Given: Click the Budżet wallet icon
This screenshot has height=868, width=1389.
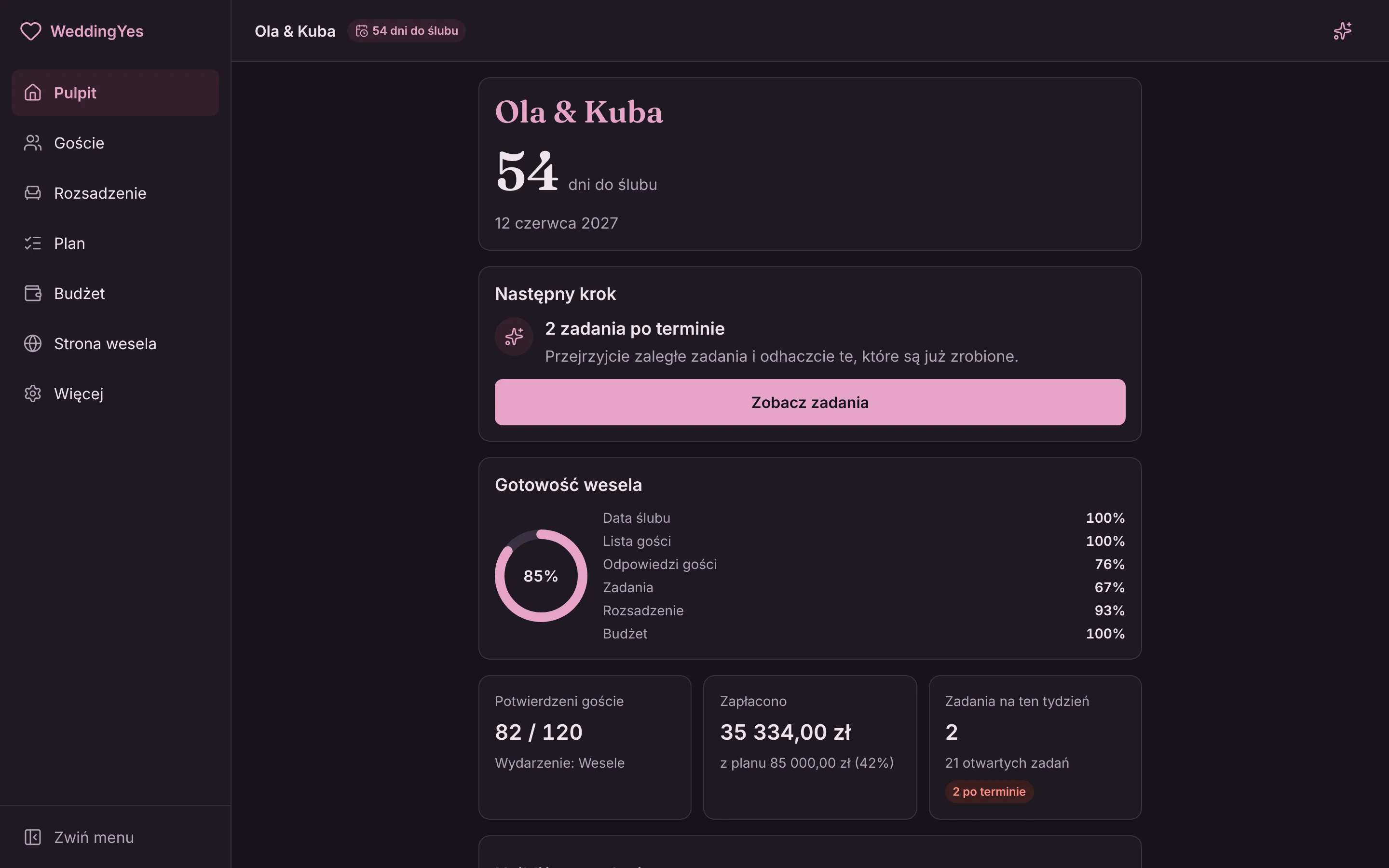Looking at the screenshot, I should point(33,293).
